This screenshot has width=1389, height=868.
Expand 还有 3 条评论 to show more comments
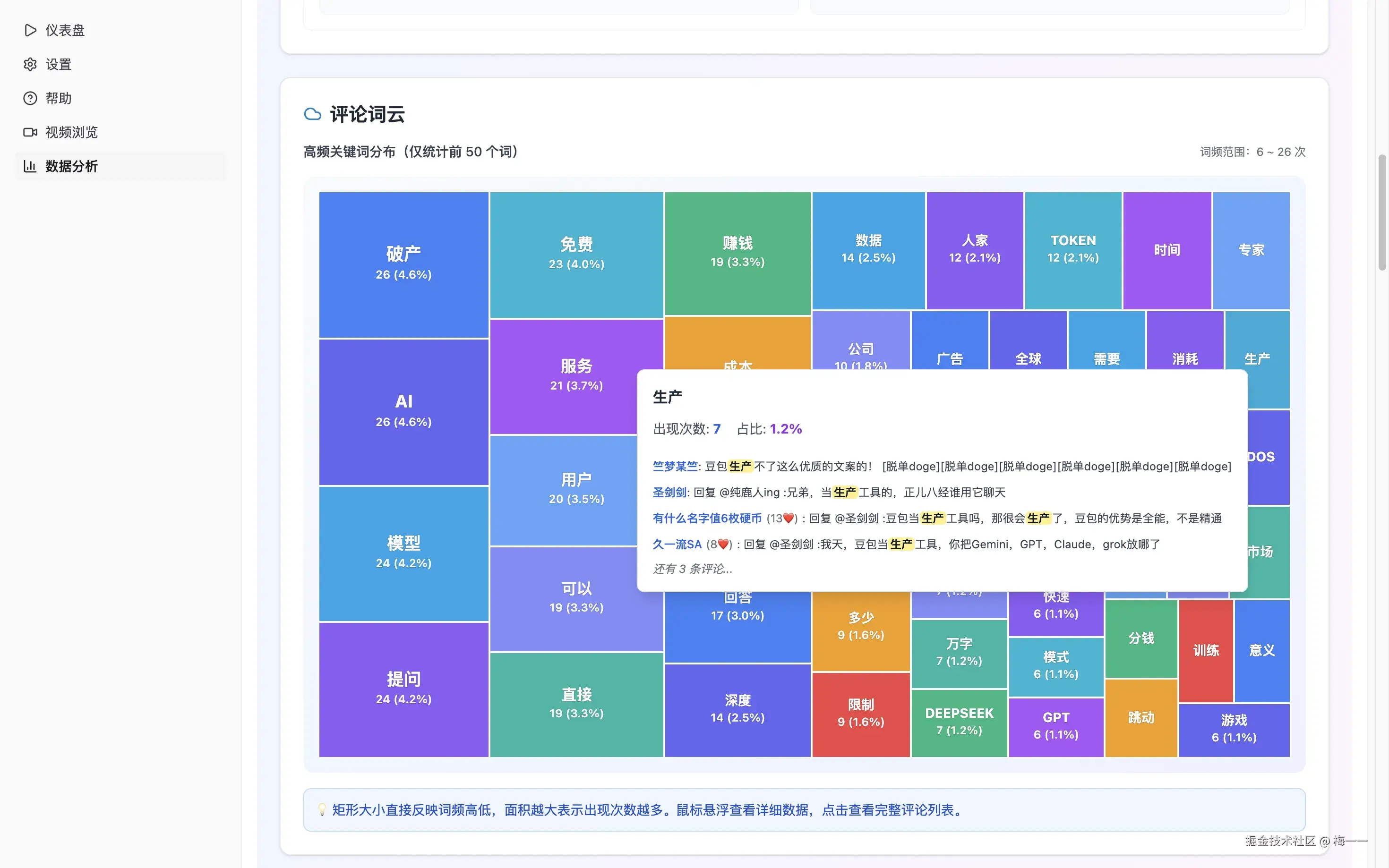693,569
